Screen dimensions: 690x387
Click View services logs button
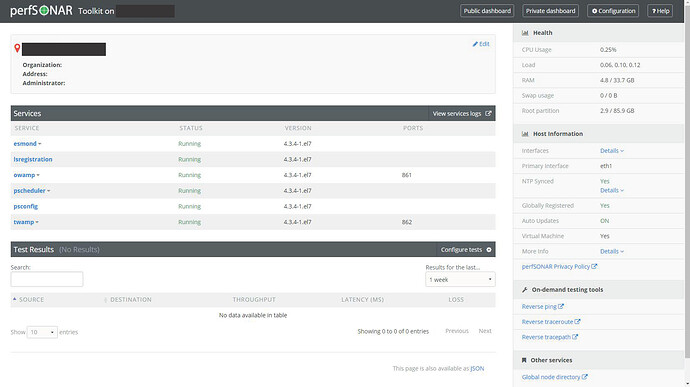(462, 114)
